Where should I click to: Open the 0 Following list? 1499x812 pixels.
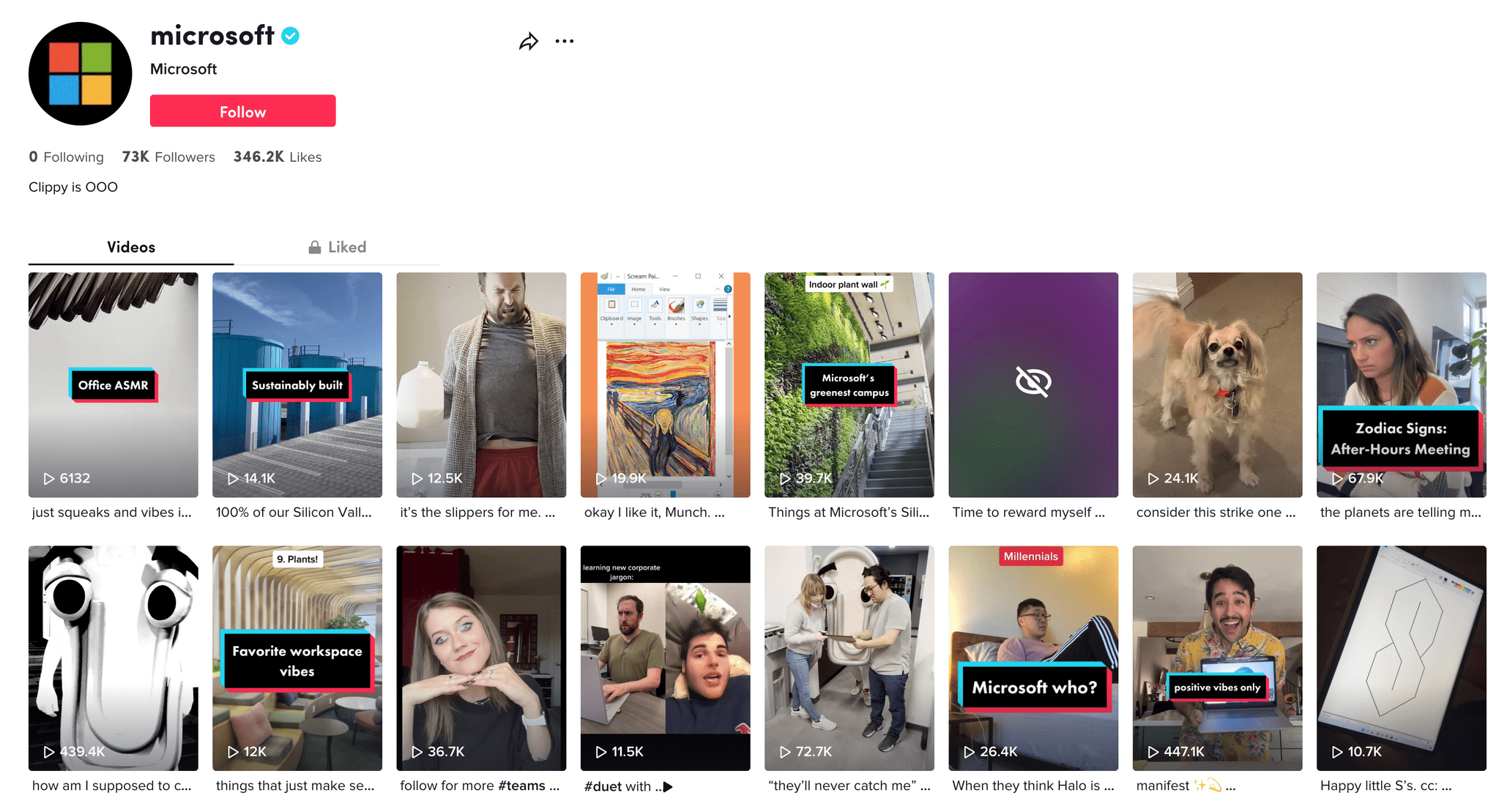[66, 157]
